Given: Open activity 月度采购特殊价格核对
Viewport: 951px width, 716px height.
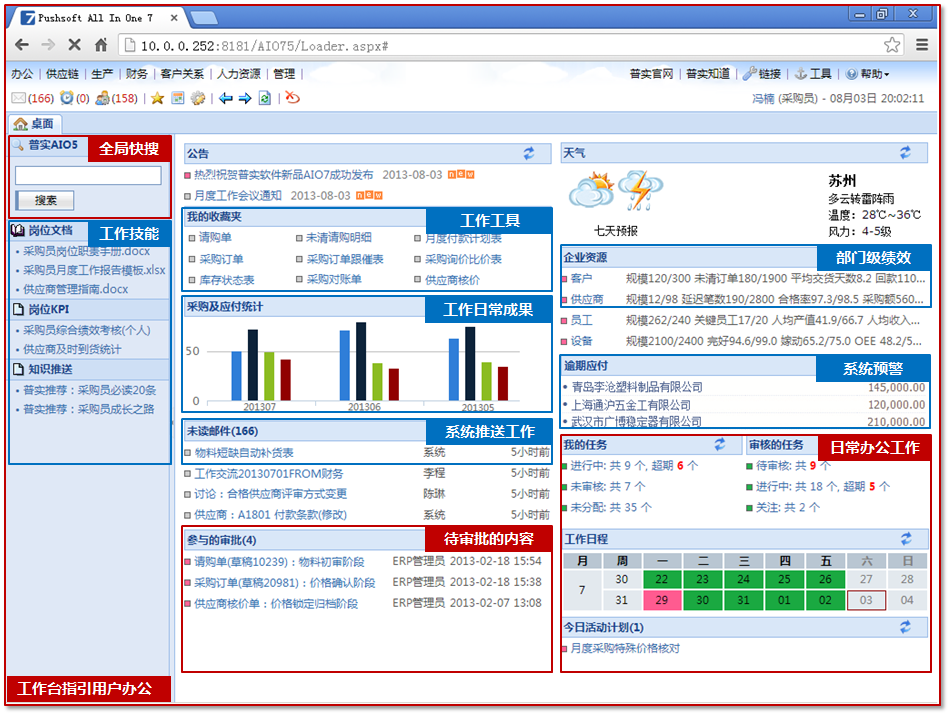Looking at the screenshot, I should [x=625, y=649].
